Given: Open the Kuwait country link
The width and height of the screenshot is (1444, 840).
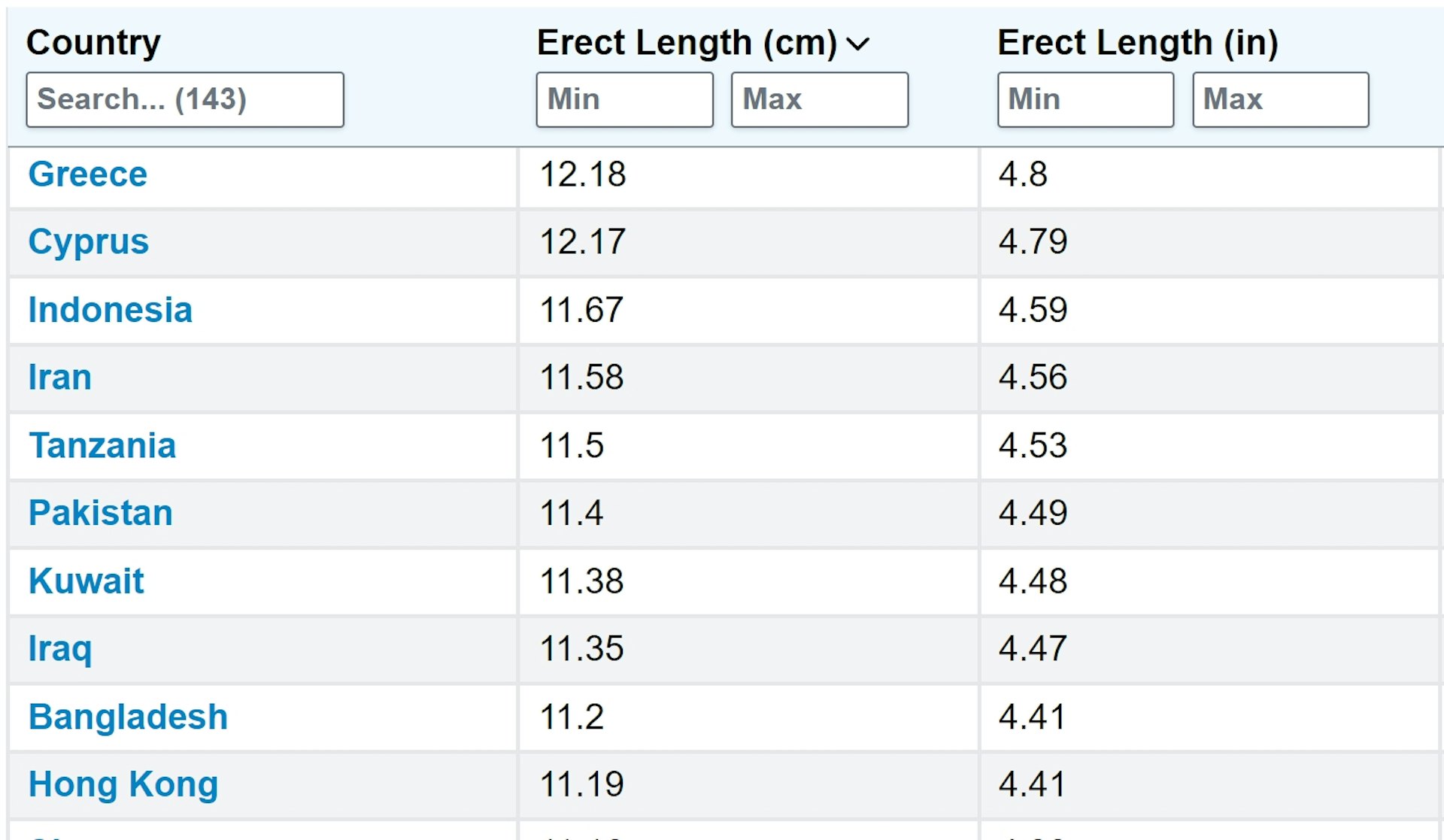Looking at the screenshot, I should coord(86,581).
